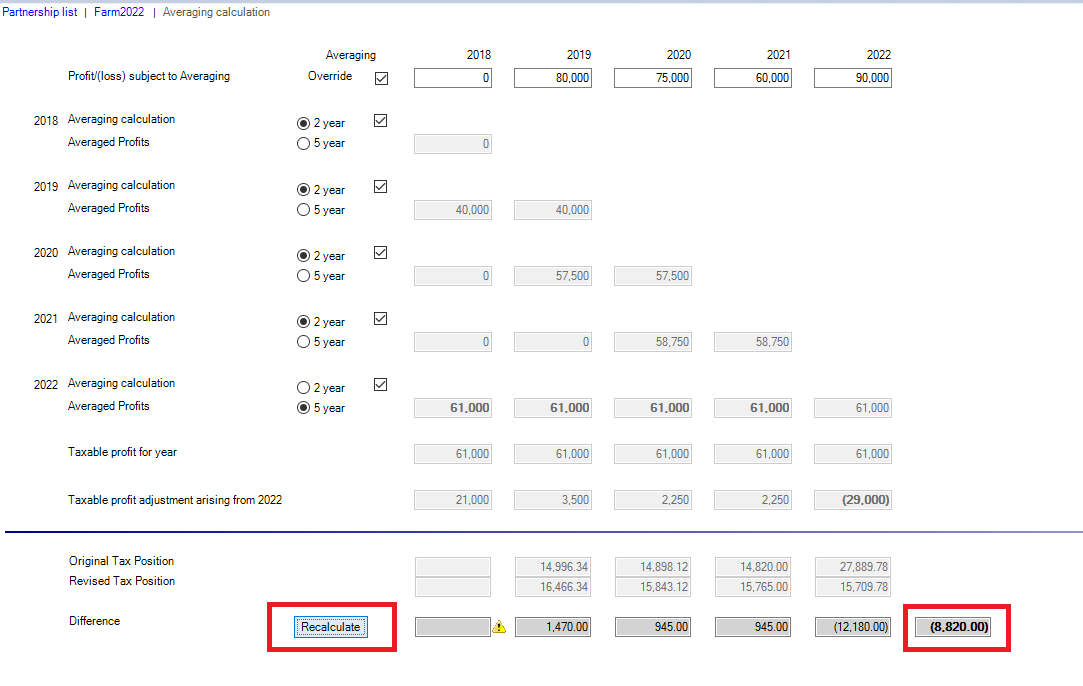Image resolution: width=1083 pixels, height=686 pixels.
Task: Click the 2022 profit field showing 90,000
Action: 853,78
